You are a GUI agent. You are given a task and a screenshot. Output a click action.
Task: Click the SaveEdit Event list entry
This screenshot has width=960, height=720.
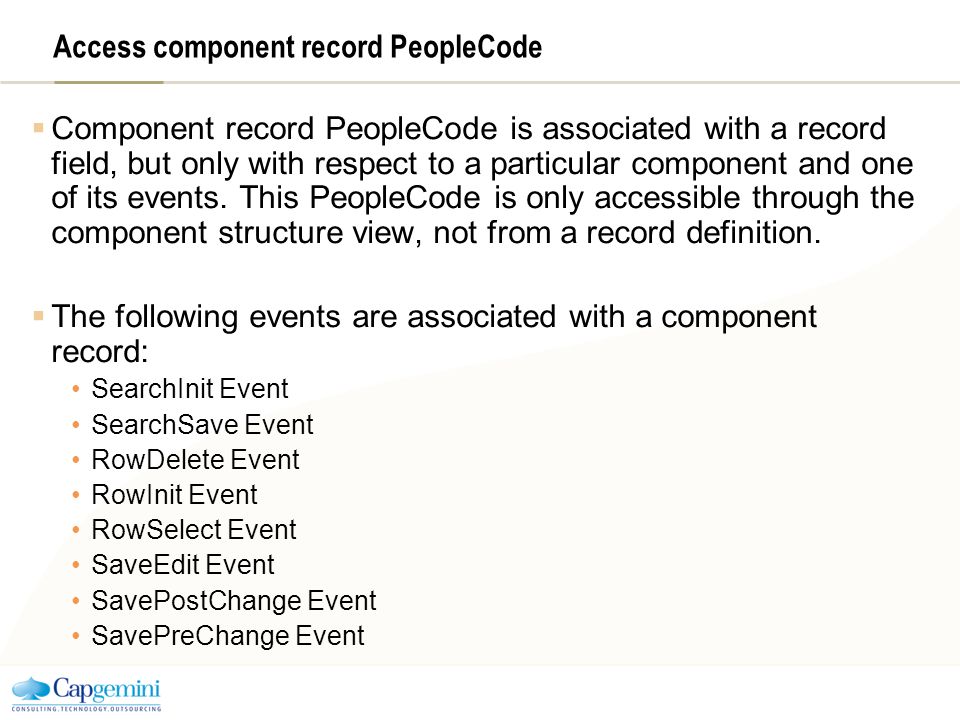[183, 565]
